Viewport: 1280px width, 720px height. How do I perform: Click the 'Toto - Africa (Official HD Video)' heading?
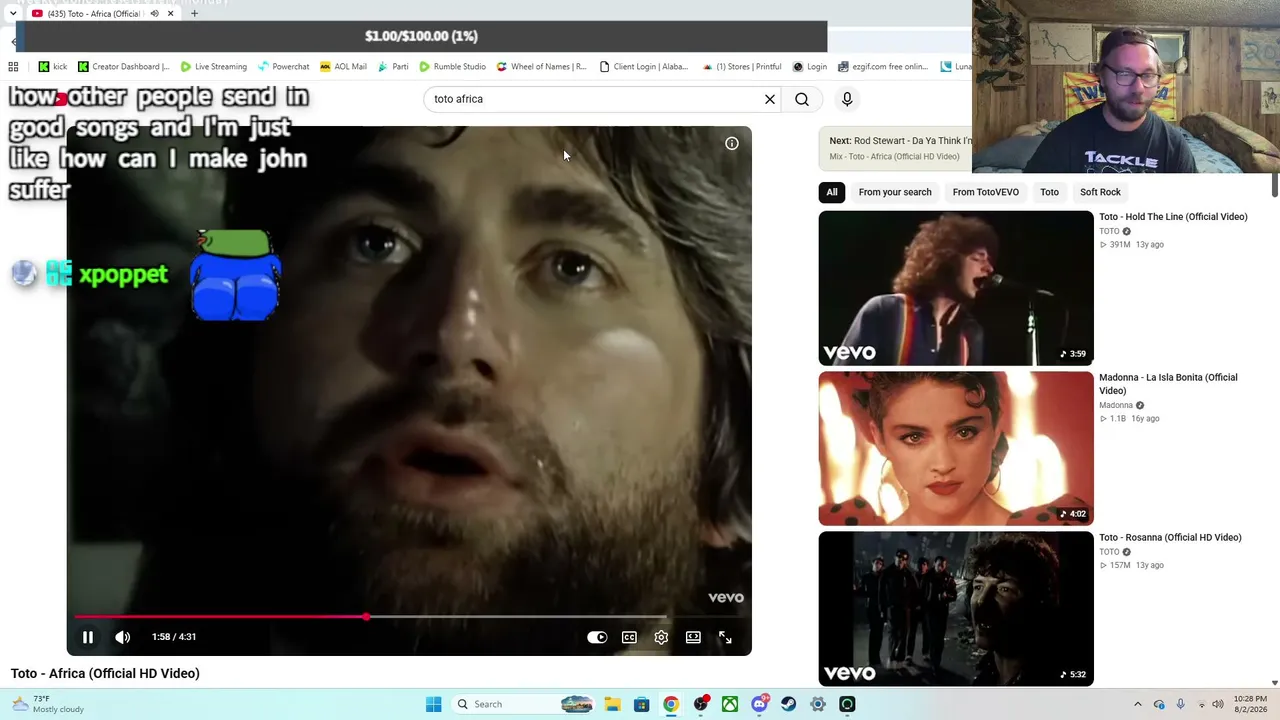[105, 674]
